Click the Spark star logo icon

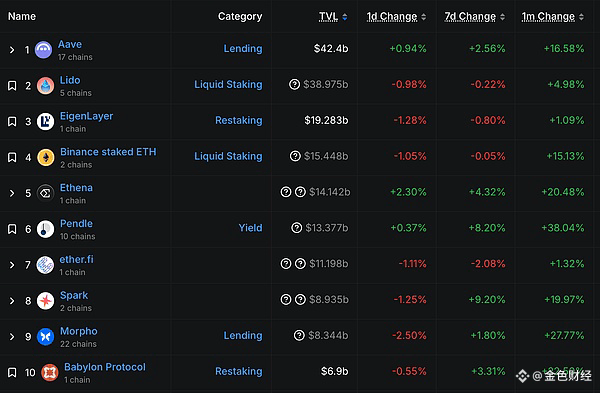point(46,301)
